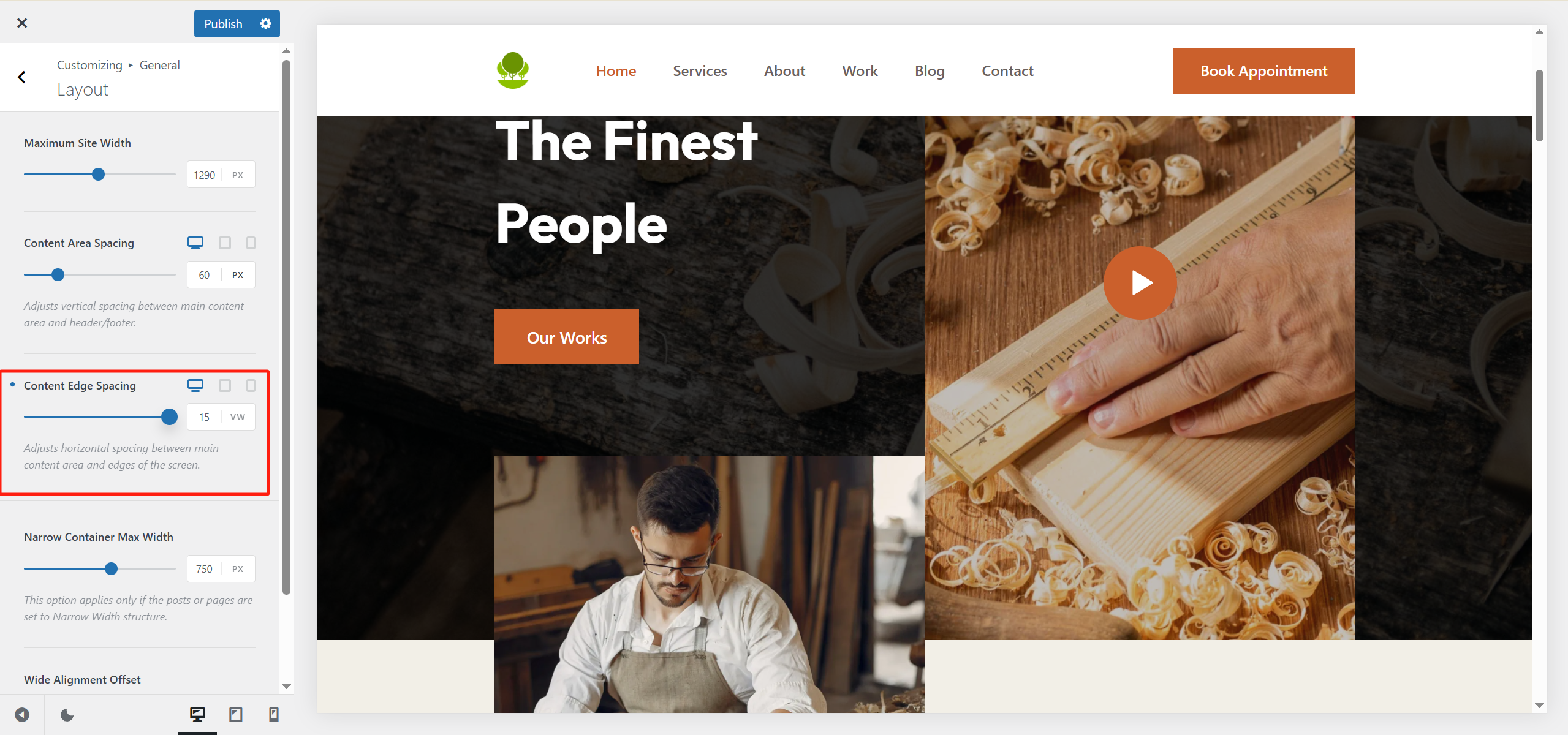
Task: Go back using the left chevron arrow
Action: coord(21,77)
